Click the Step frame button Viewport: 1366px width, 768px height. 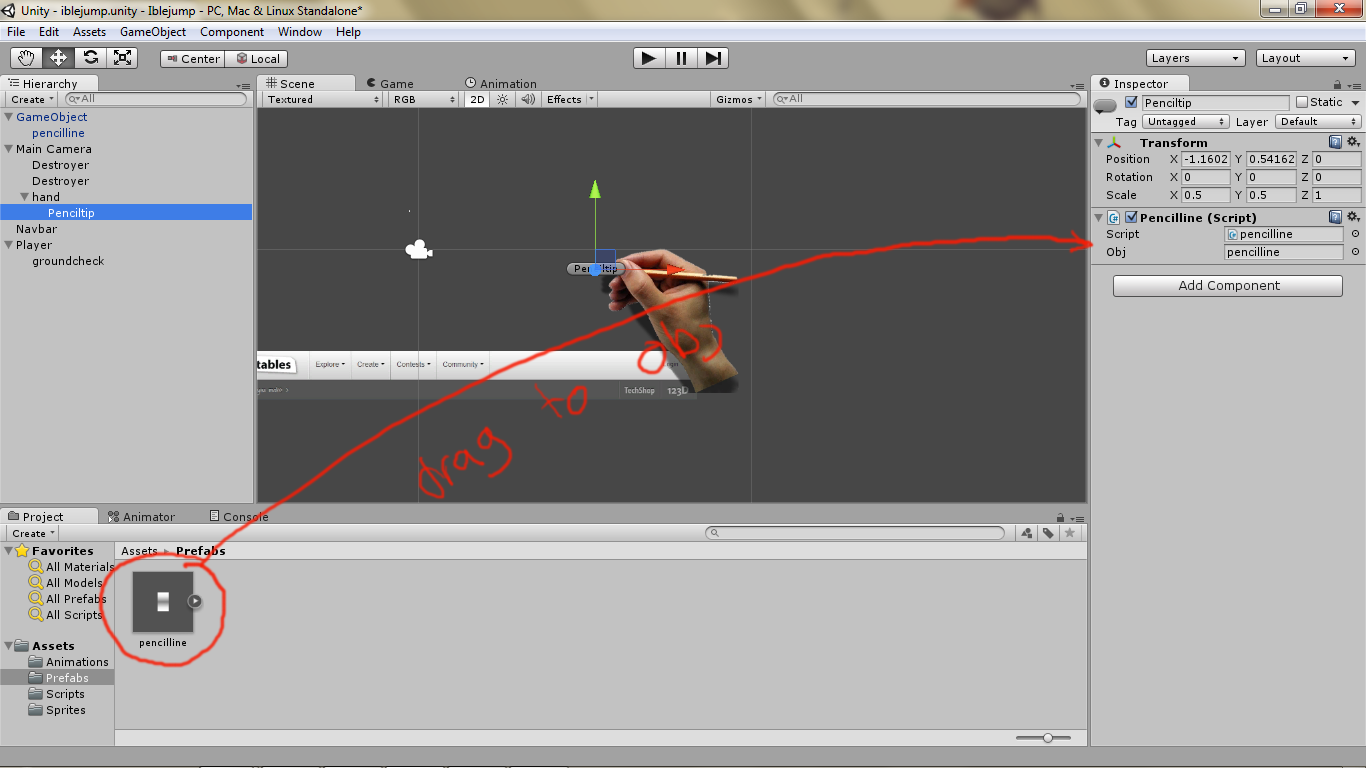pos(713,58)
